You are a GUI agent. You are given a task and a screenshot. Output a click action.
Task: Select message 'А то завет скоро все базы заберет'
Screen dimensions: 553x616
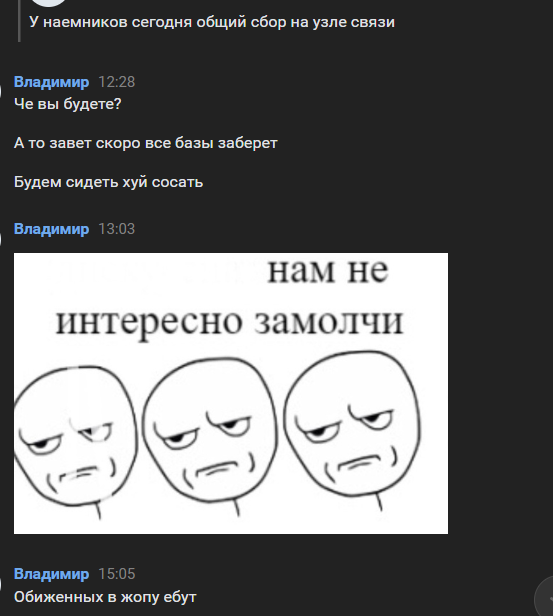click(x=146, y=143)
